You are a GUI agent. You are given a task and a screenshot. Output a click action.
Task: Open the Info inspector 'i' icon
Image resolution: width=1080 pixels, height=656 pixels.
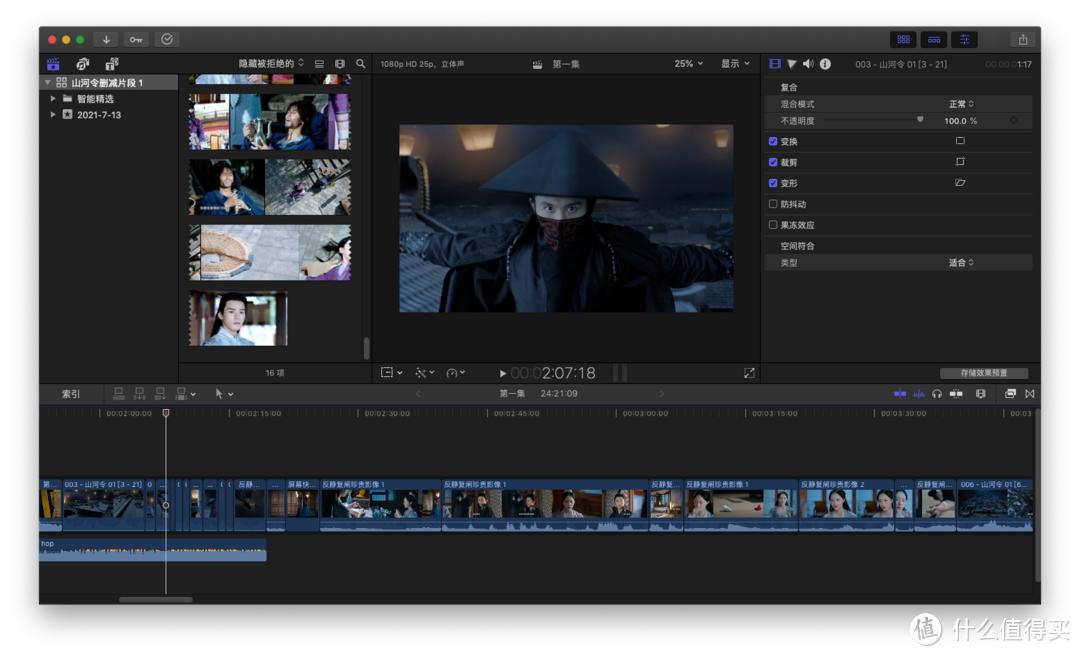(x=824, y=63)
